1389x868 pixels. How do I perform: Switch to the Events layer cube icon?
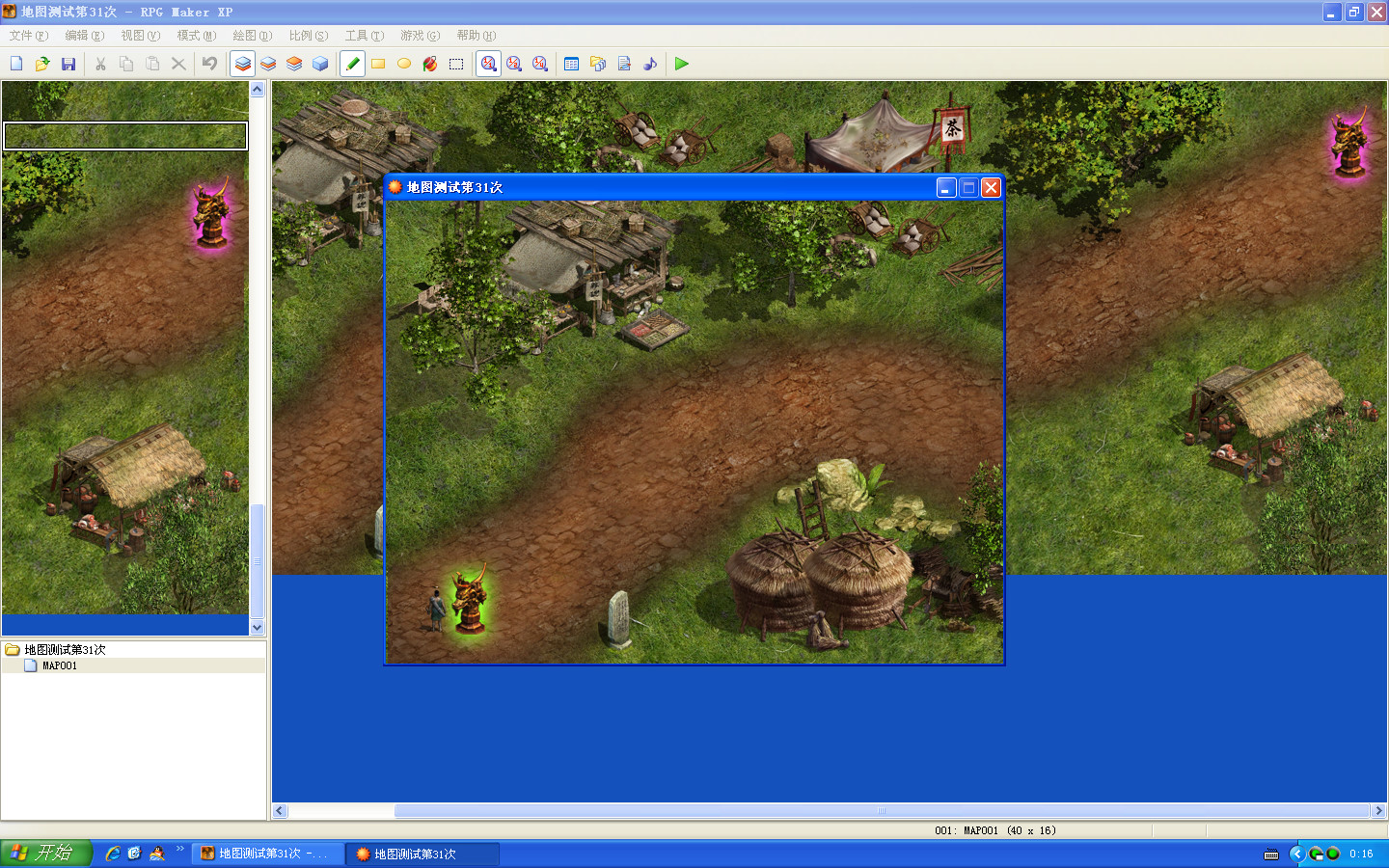320,64
